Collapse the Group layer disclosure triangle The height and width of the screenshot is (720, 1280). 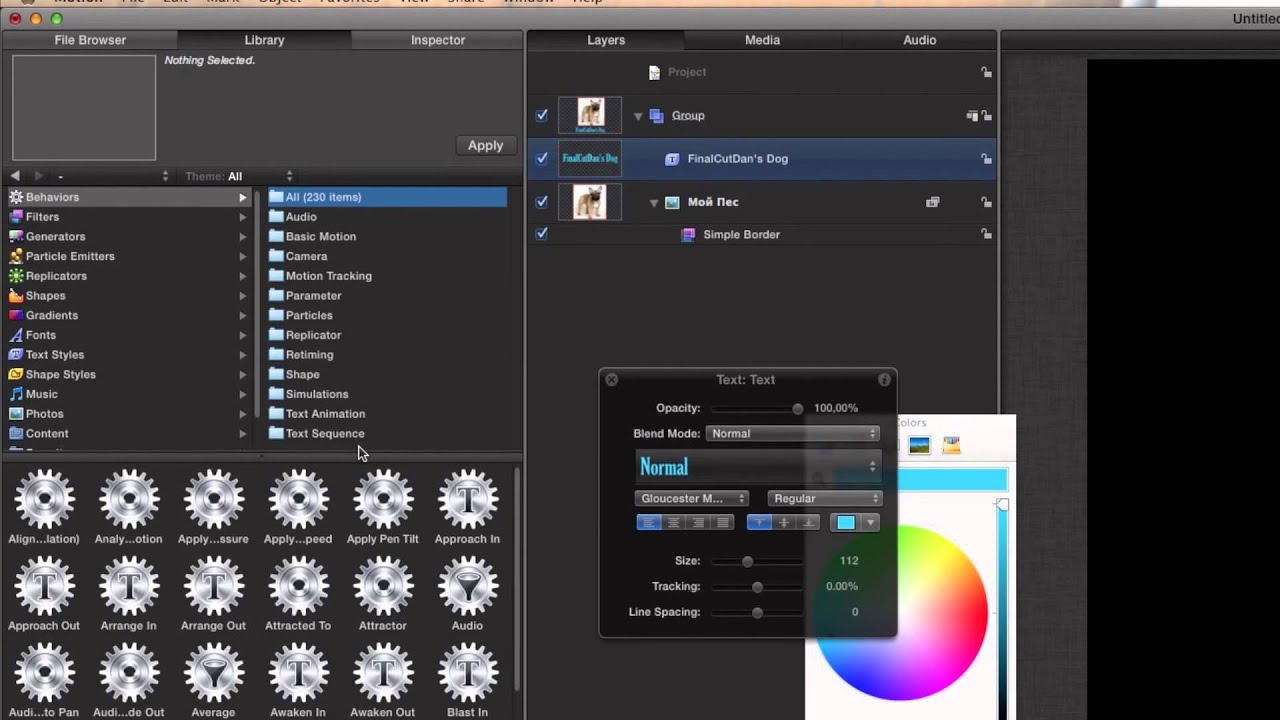[638, 116]
